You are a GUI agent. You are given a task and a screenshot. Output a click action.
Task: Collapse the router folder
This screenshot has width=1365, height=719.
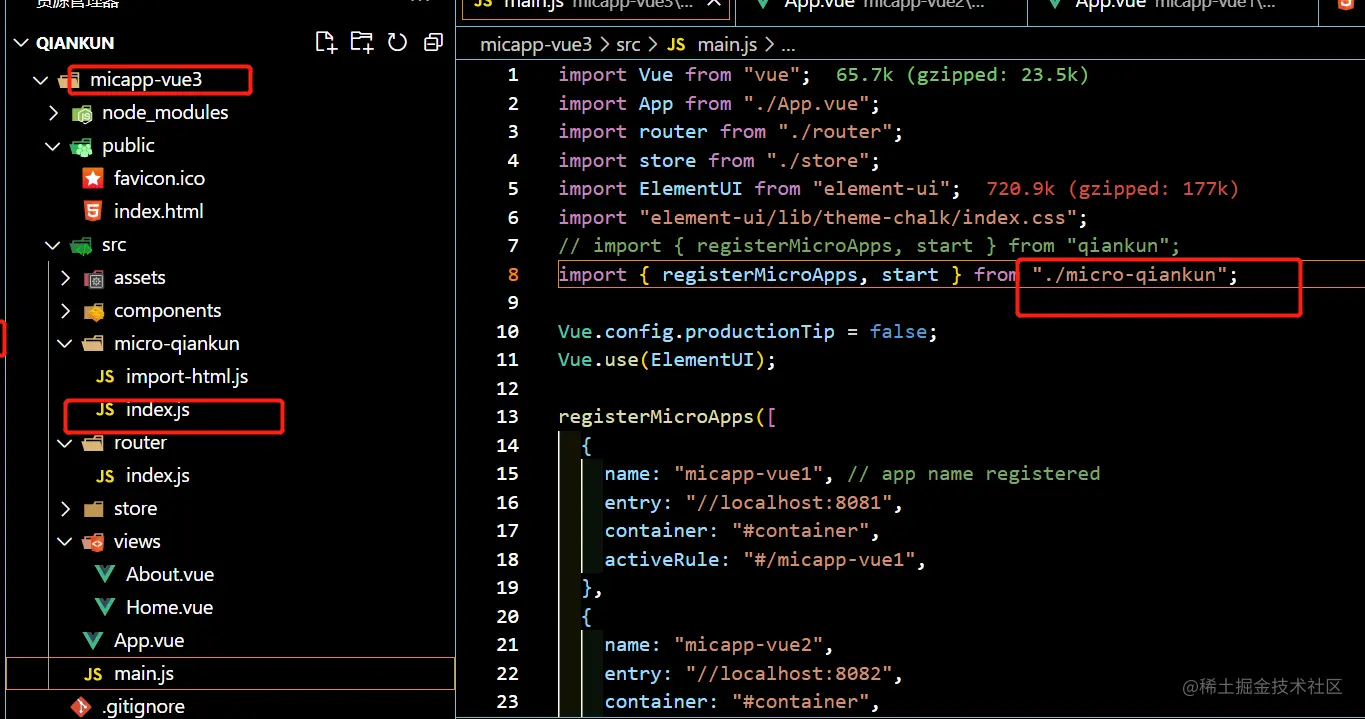click(66, 443)
